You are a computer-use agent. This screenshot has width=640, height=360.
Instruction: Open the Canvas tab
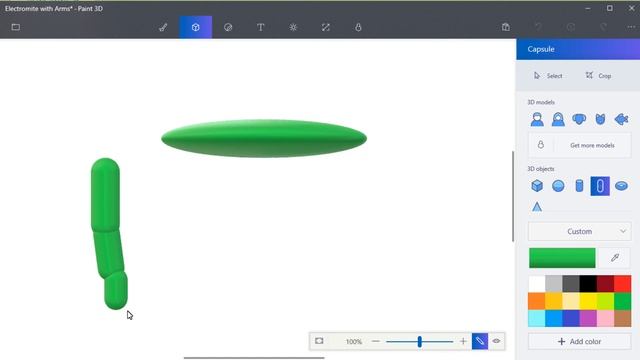326,27
